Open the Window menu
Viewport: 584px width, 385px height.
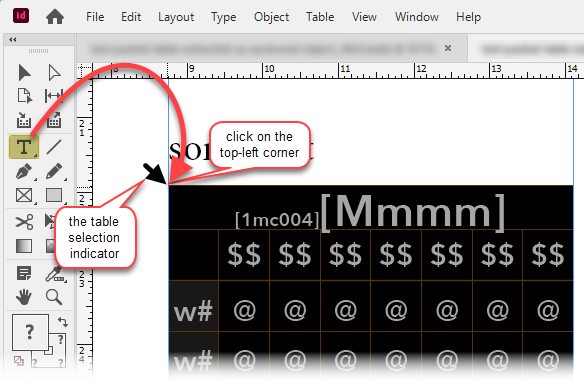417,17
